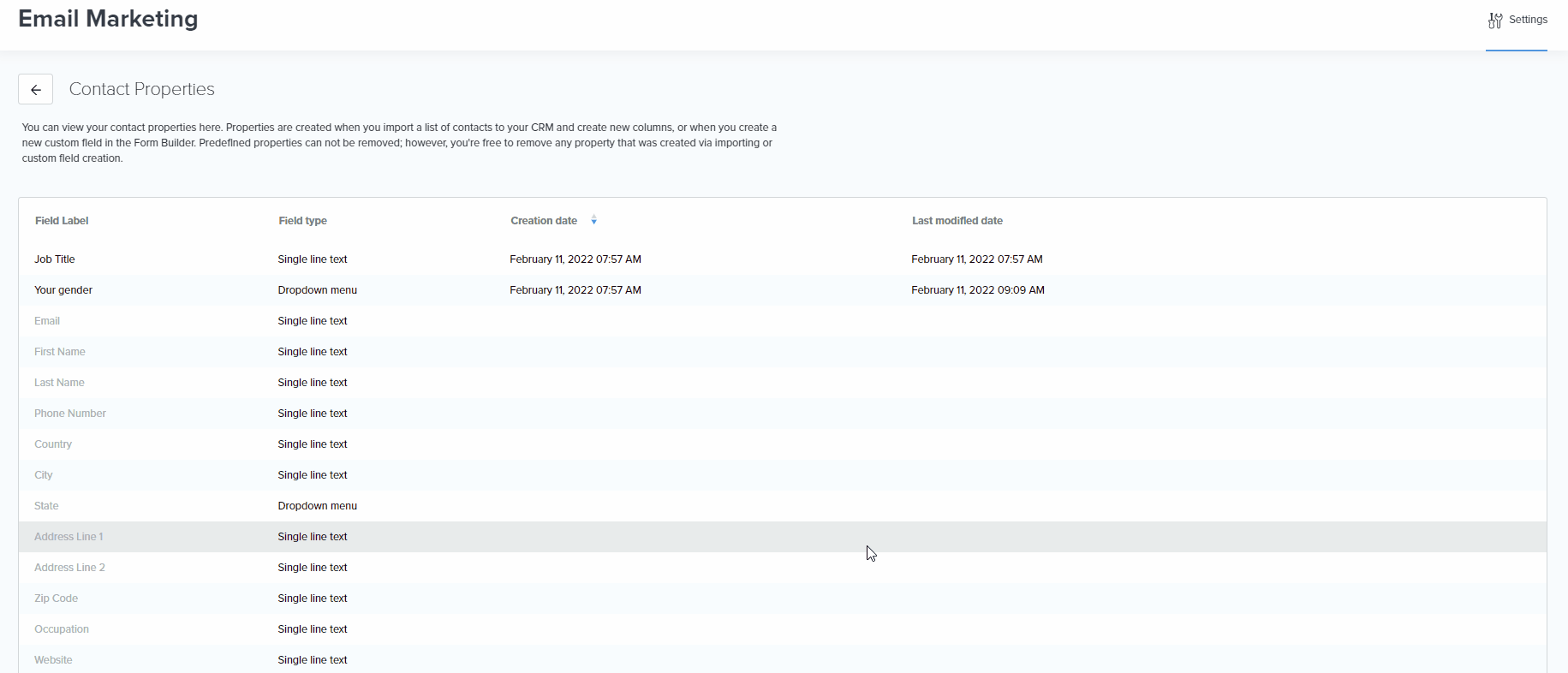Click the Field type column header
This screenshot has height=673, width=1568.
302,221
